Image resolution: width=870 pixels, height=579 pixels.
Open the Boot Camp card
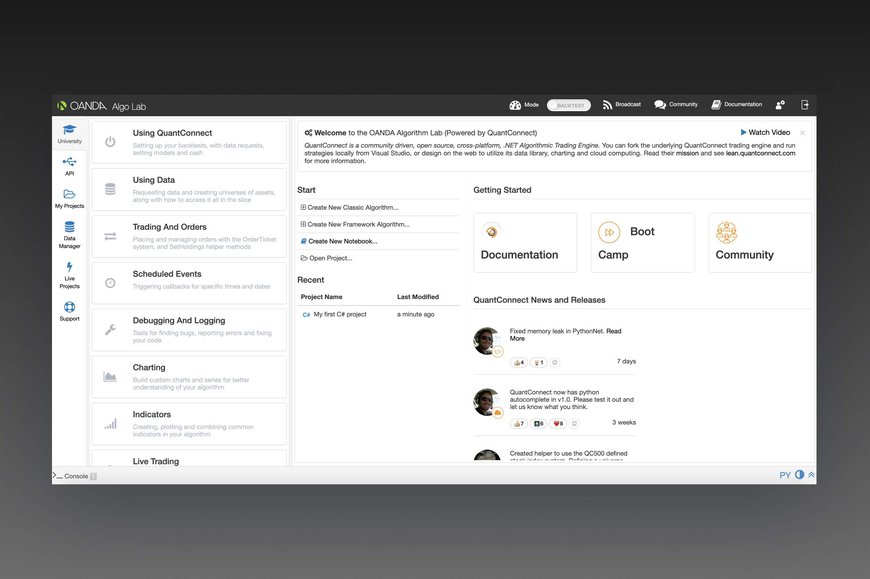641,243
